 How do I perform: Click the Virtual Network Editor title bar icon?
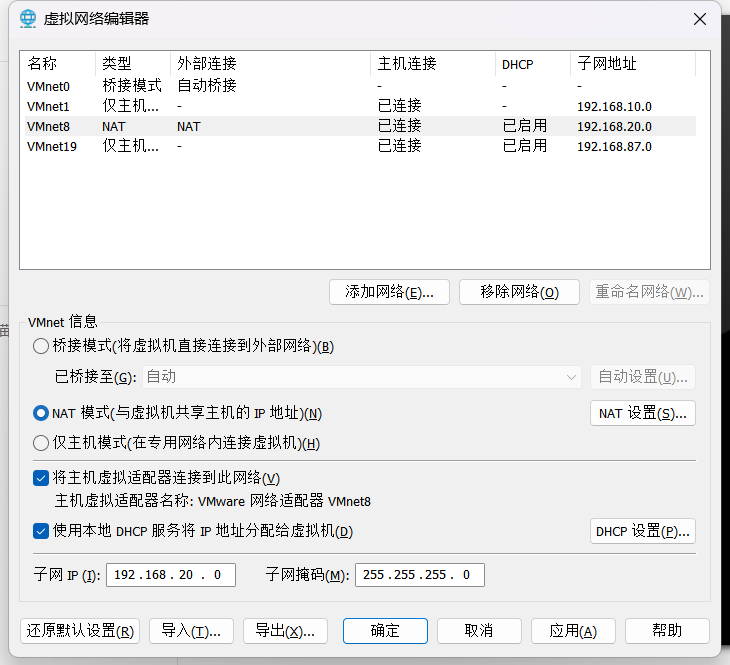(x=28, y=18)
